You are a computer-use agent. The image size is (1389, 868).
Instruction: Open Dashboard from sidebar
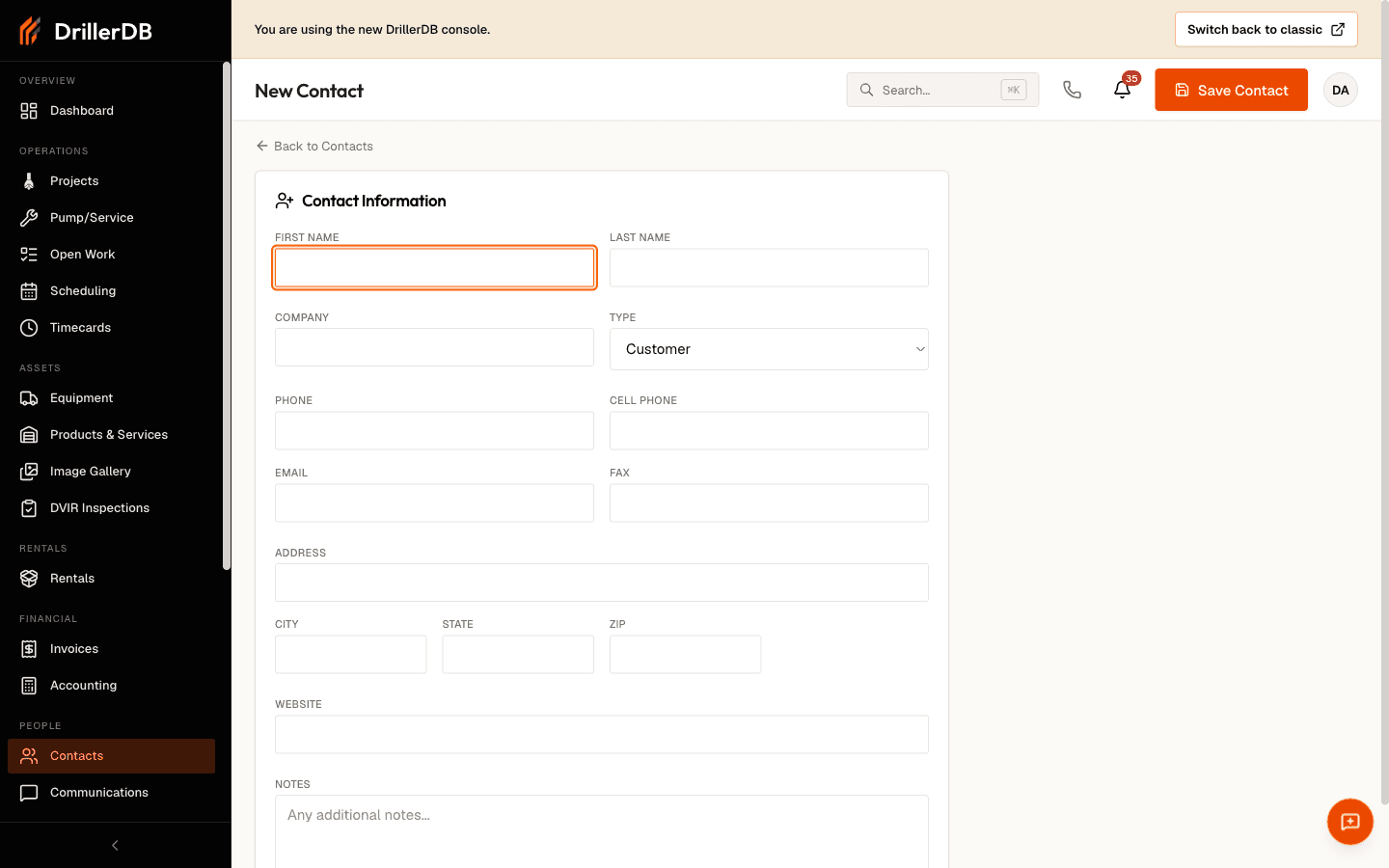click(x=111, y=111)
